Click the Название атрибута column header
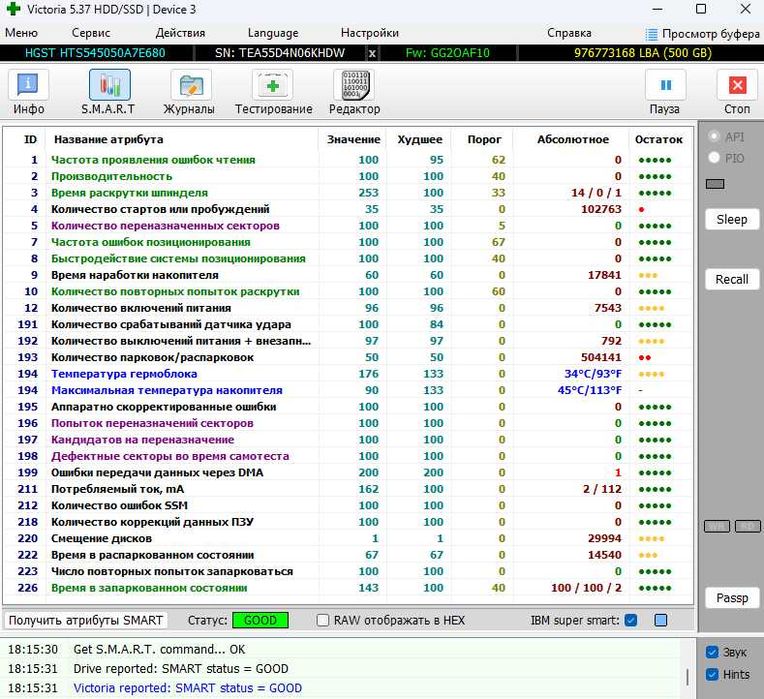The image size is (764, 699). click(x=108, y=139)
